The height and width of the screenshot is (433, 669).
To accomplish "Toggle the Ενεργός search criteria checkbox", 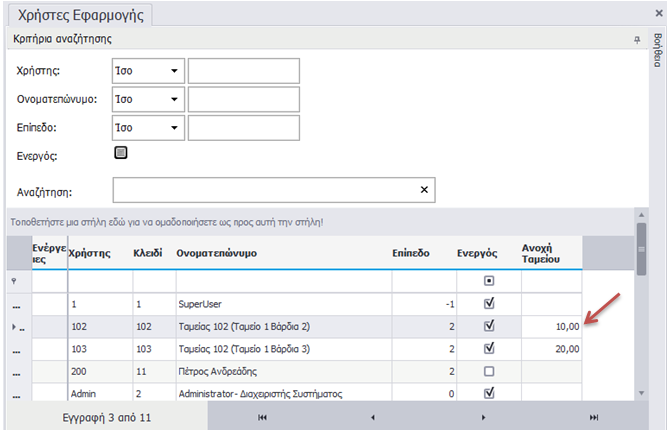I will click(x=121, y=153).
